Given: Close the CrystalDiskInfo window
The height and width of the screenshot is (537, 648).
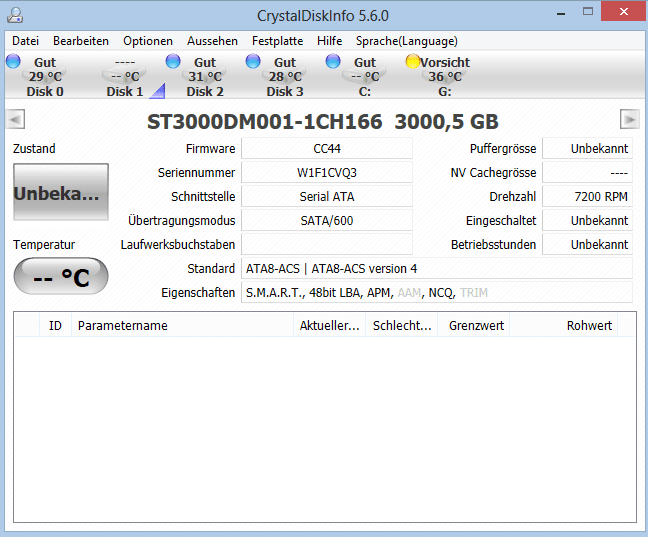Looking at the screenshot, I should point(624,12).
